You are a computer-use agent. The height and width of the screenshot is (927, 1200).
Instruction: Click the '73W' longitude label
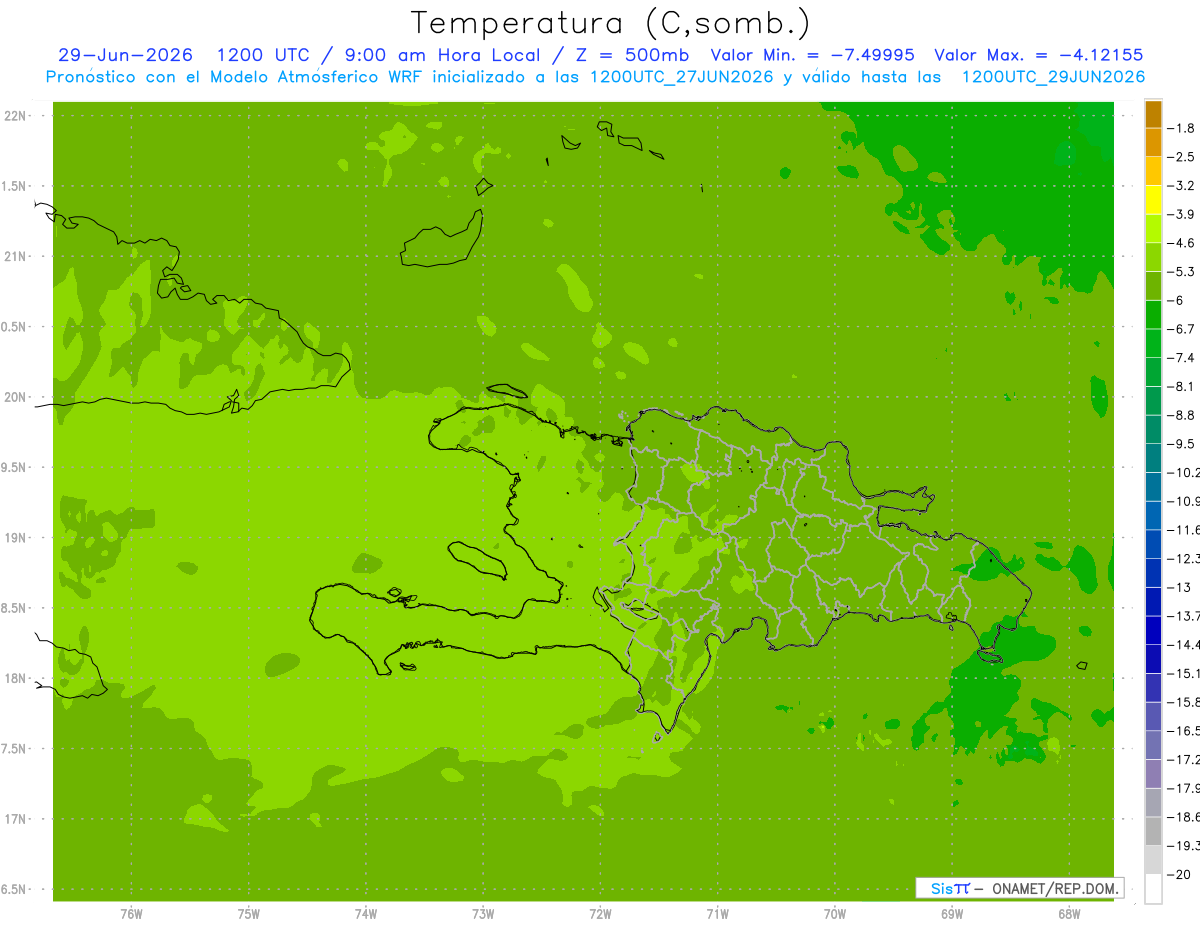pyautogui.click(x=483, y=912)
